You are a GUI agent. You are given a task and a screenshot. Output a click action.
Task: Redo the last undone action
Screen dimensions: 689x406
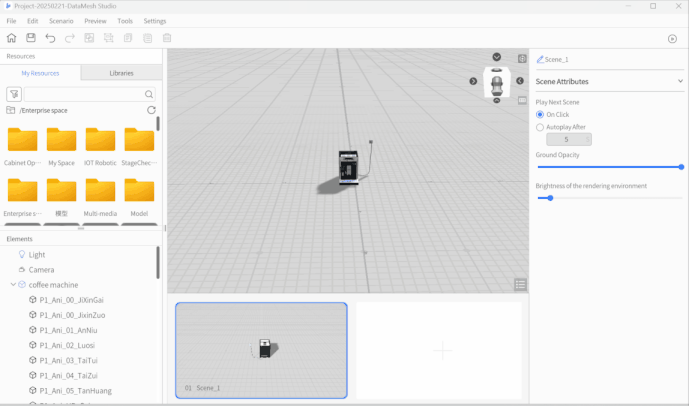click(x=69, y=38)
